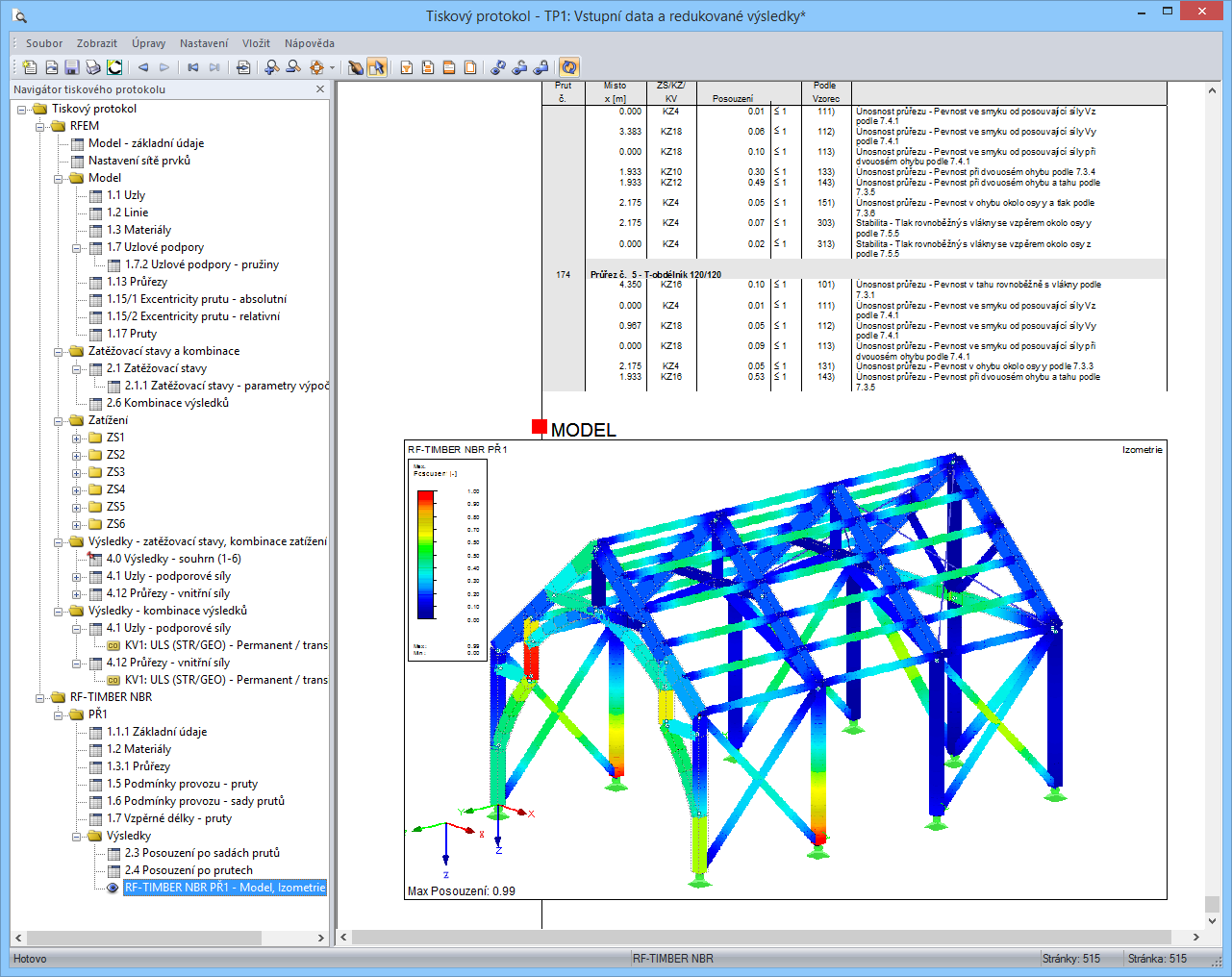Select Model - základní údaje in tree
The image size is (1232, 977).
tap(146, 143)
